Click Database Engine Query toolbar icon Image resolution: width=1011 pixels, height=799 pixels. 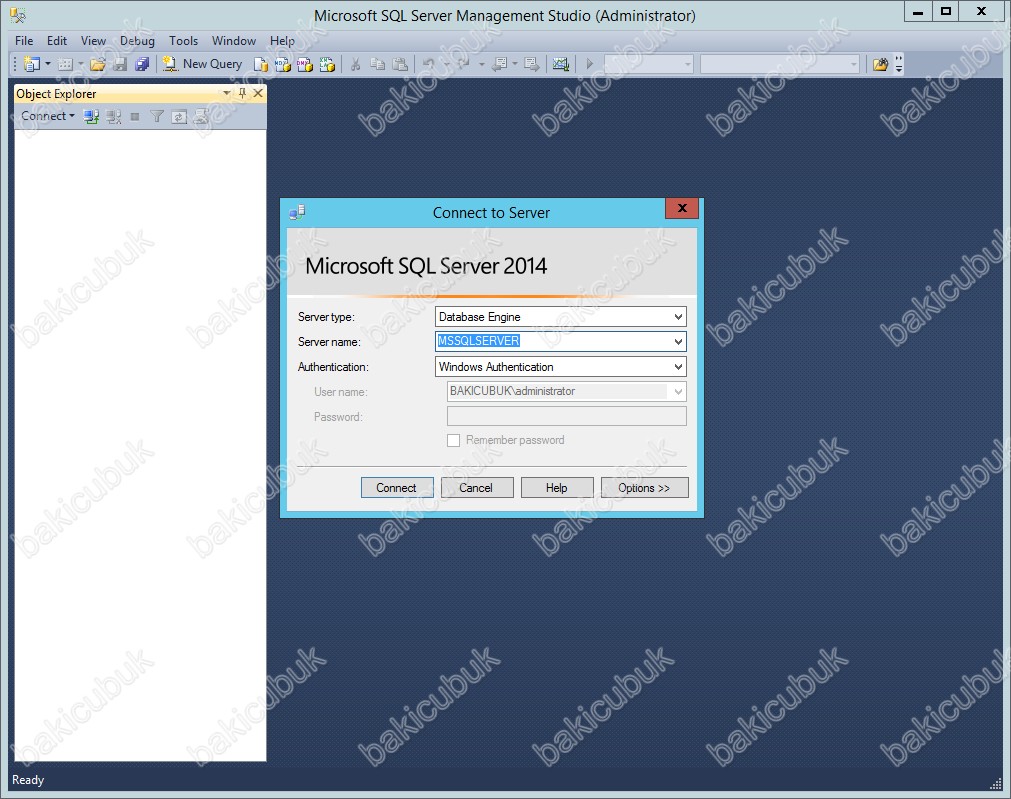[x=260, y=64]
